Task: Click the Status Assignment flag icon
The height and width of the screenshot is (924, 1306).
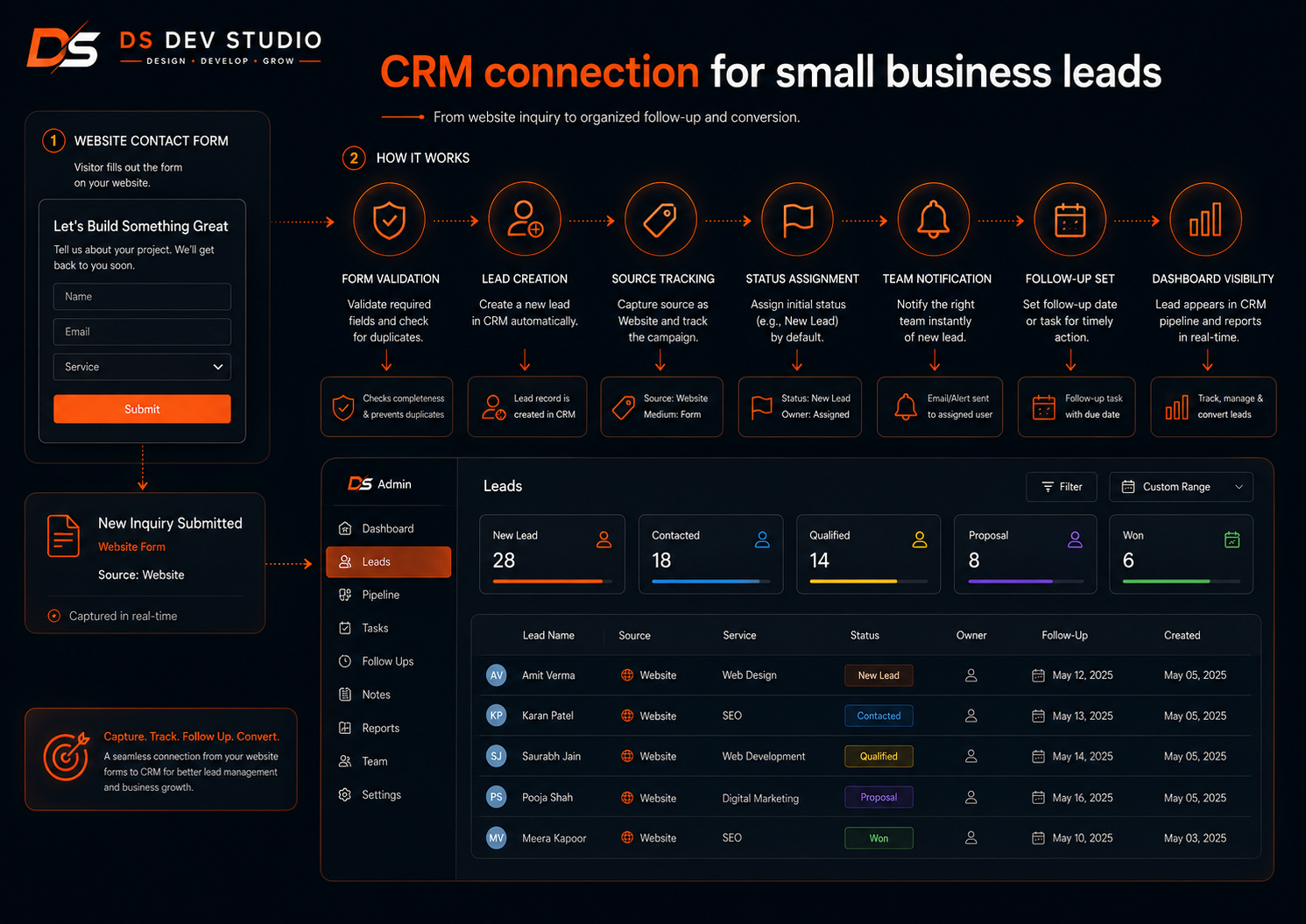Action: [797, 220]
